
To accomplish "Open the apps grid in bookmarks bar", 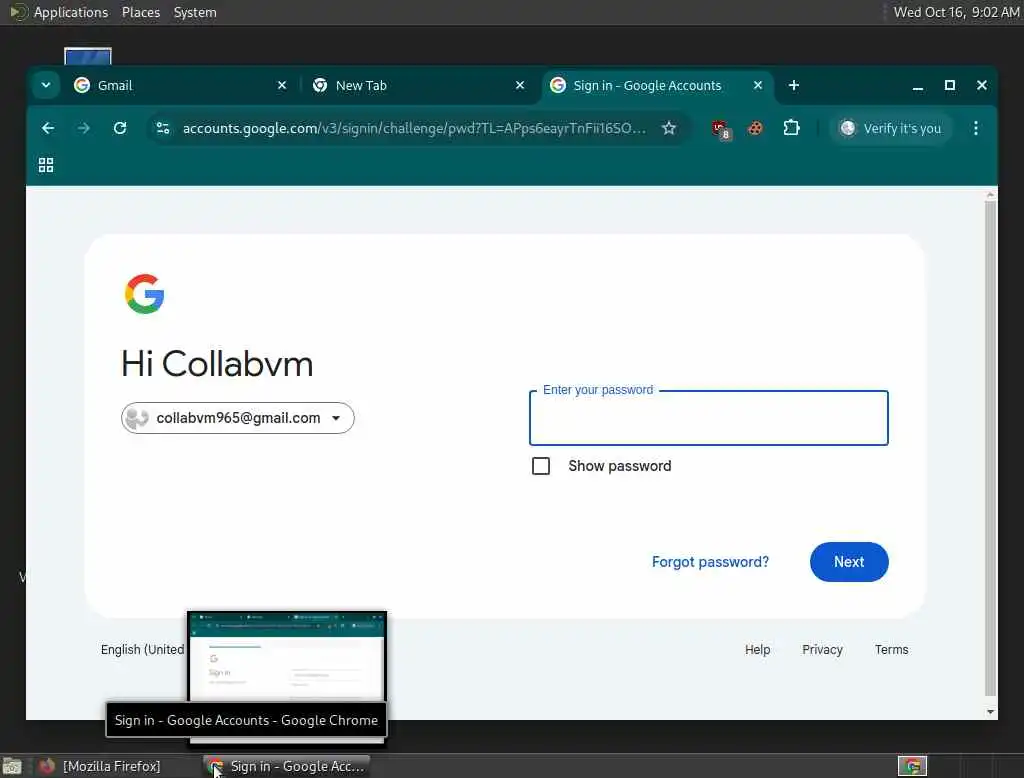I will [46, 165].
